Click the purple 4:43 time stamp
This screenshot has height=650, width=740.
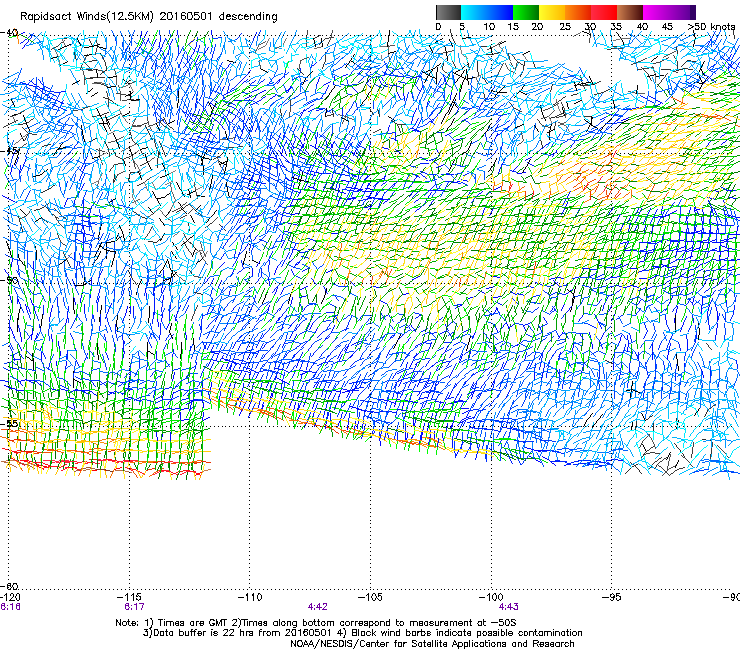(x=508, y=607)
